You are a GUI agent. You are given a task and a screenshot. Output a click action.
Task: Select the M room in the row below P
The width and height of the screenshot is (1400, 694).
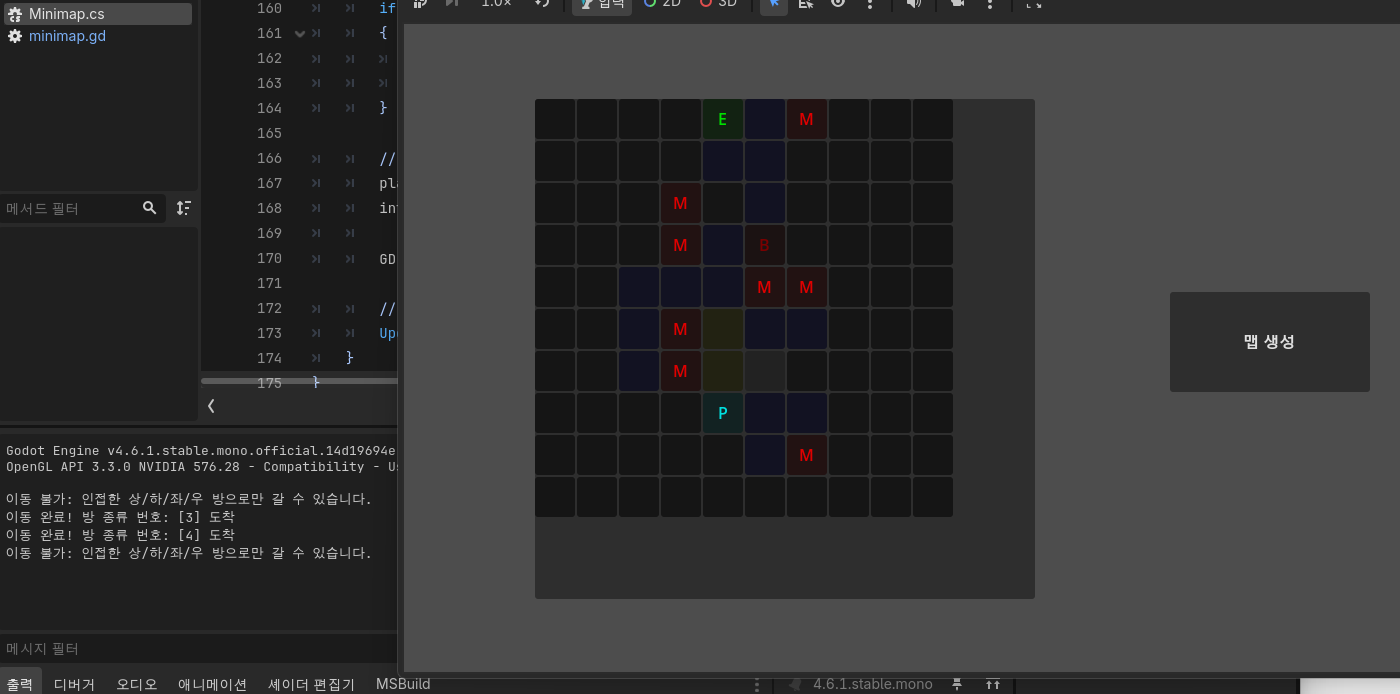click(807, 455)
